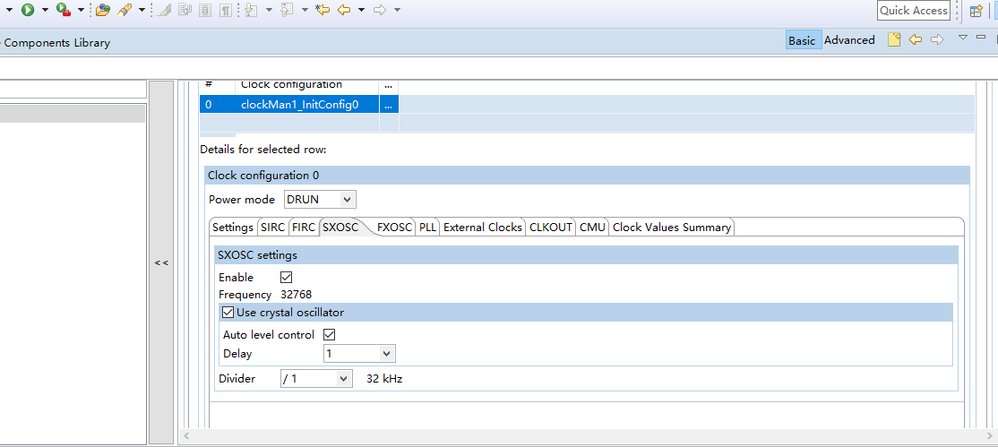Open the Power mode DRUN dropdown
The height and width of the screenshot is (447, 998).
(x=320, y=199)
